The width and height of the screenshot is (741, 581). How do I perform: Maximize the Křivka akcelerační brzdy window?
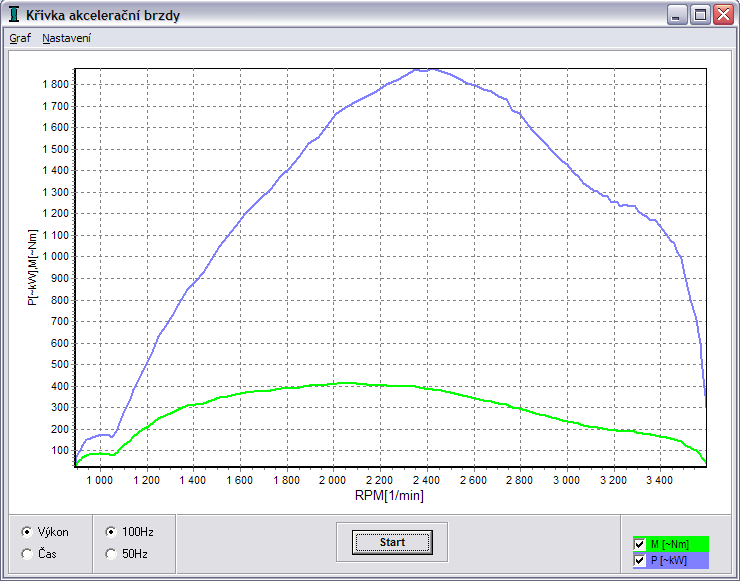[x=700, y=15]
